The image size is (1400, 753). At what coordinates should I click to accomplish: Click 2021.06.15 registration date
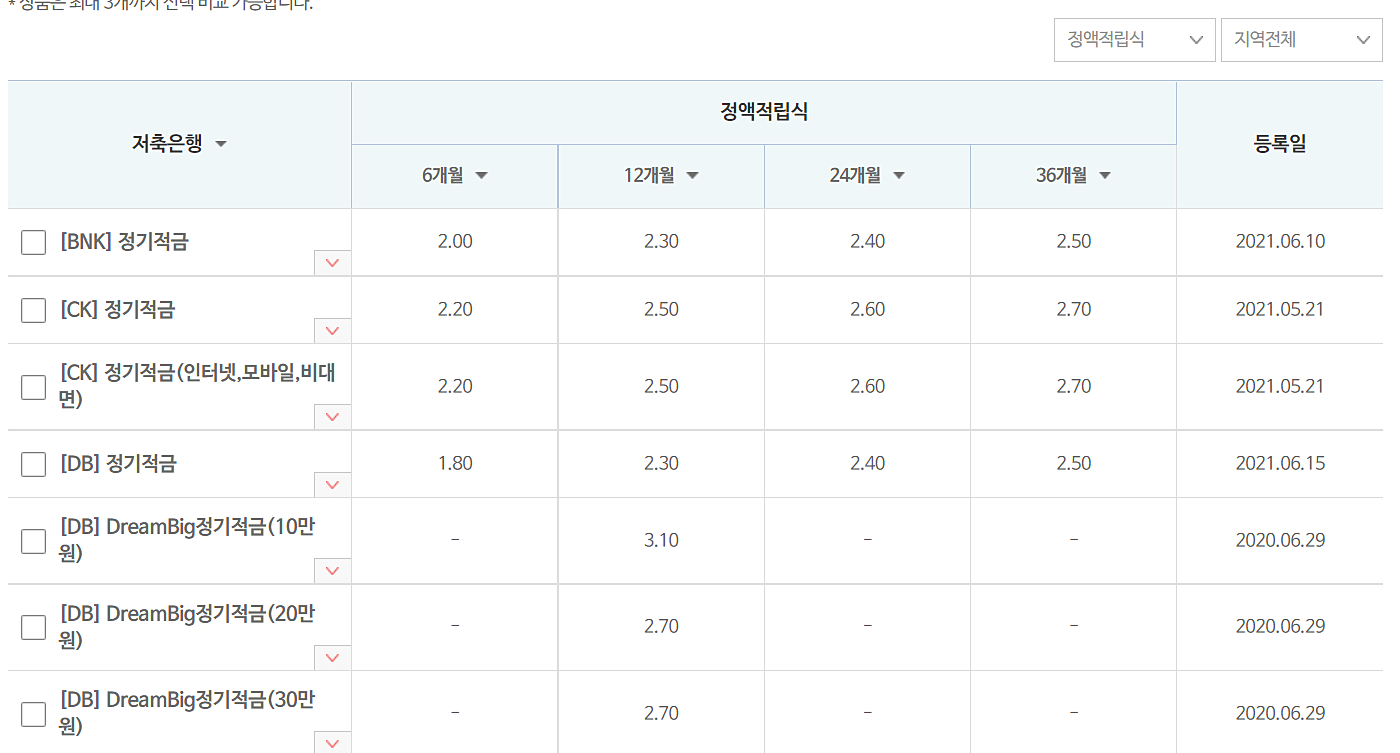1280,464
